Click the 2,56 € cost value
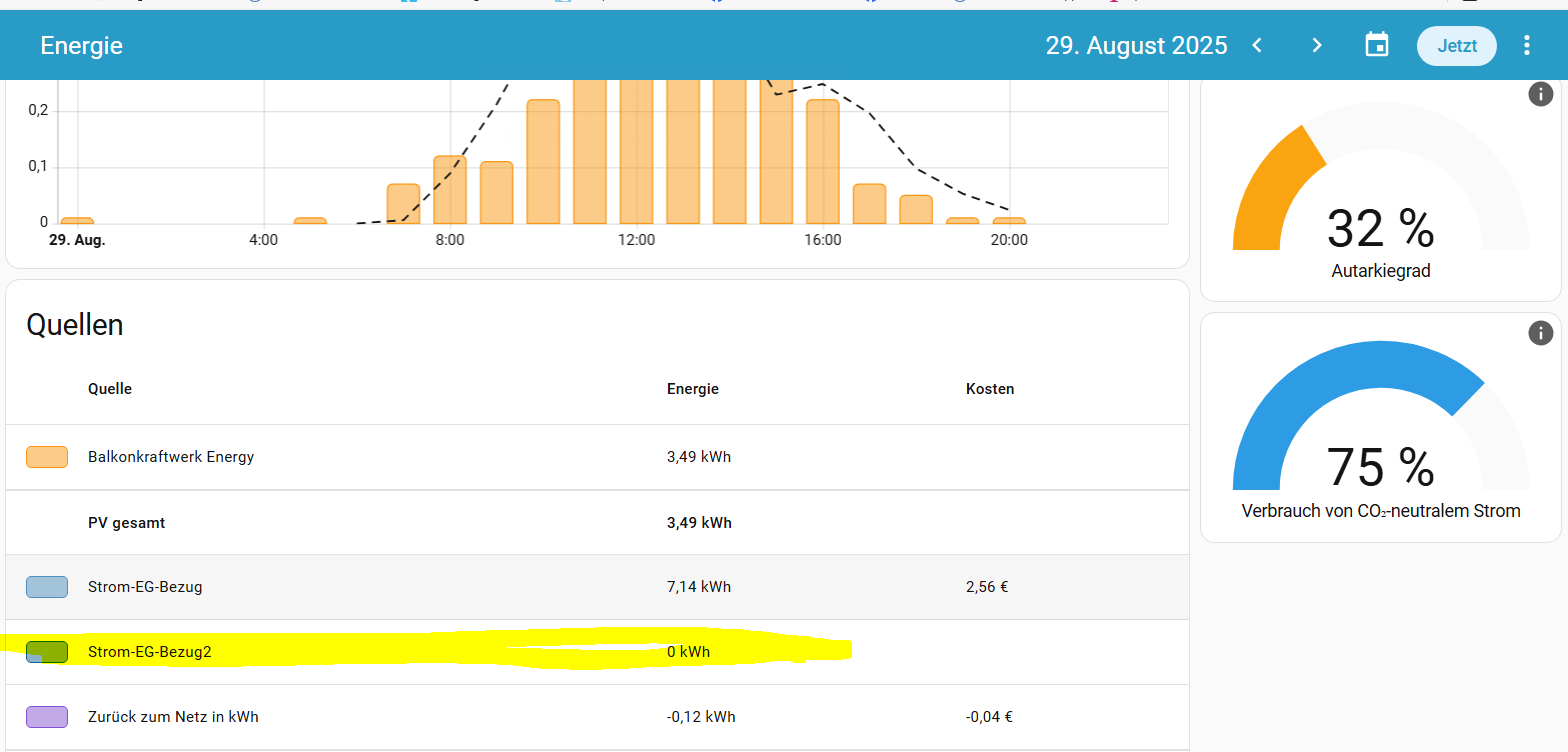 point(986,587)
